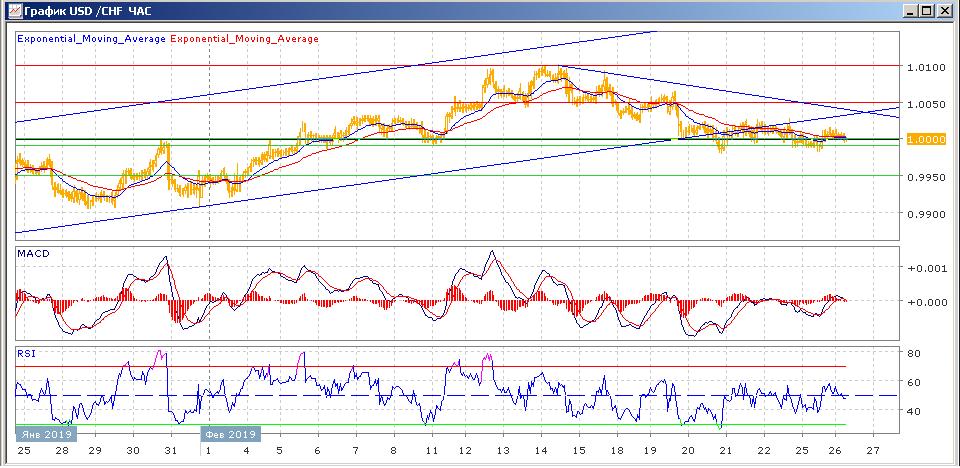This screenshot has height=468, width=960.
Task: Click date label 4 on time axis
Action: 246,451
